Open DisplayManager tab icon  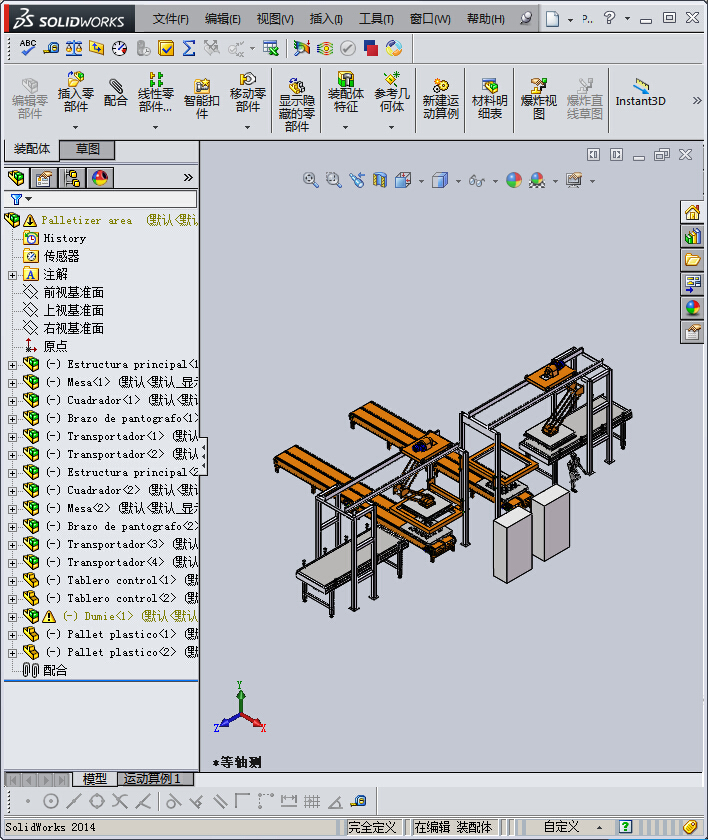[x=100, y=177]
